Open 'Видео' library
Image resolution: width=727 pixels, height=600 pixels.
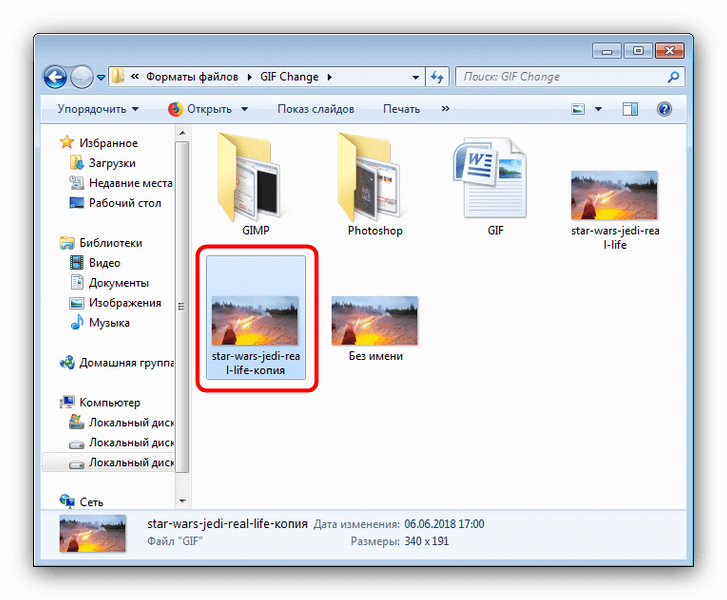point(105,263)
